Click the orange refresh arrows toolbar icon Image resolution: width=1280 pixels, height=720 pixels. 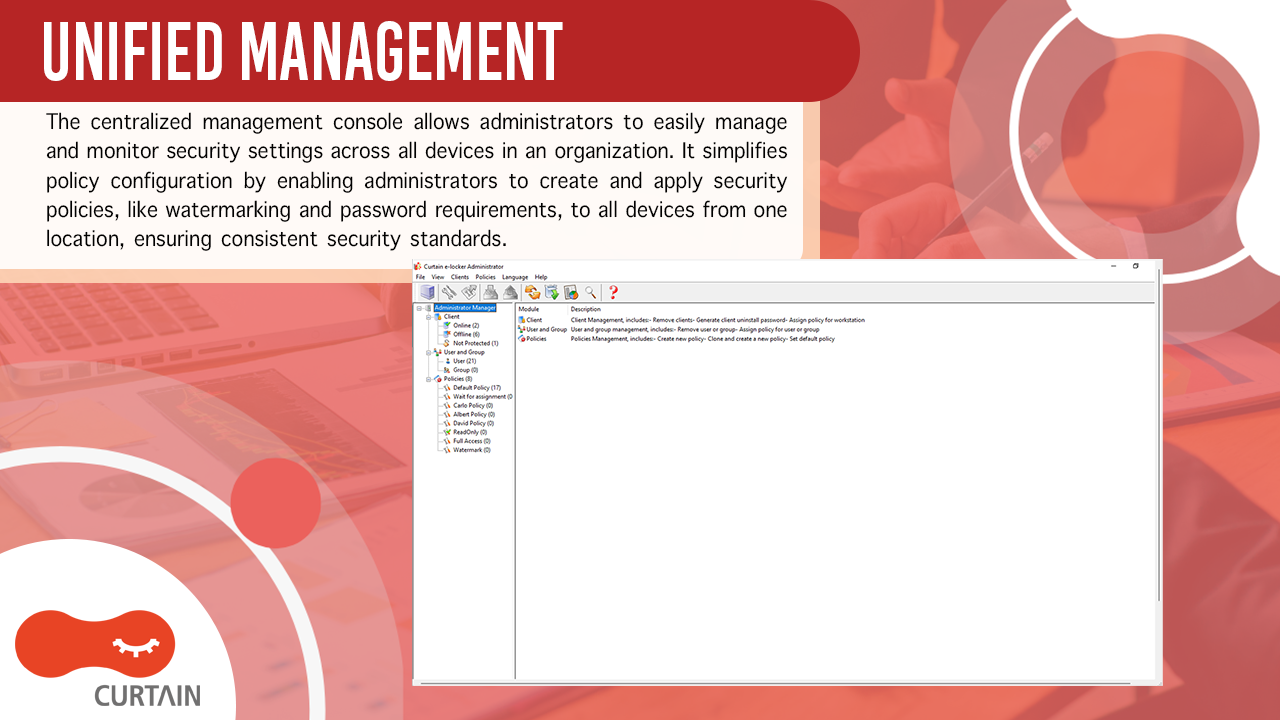pos(532,292)
